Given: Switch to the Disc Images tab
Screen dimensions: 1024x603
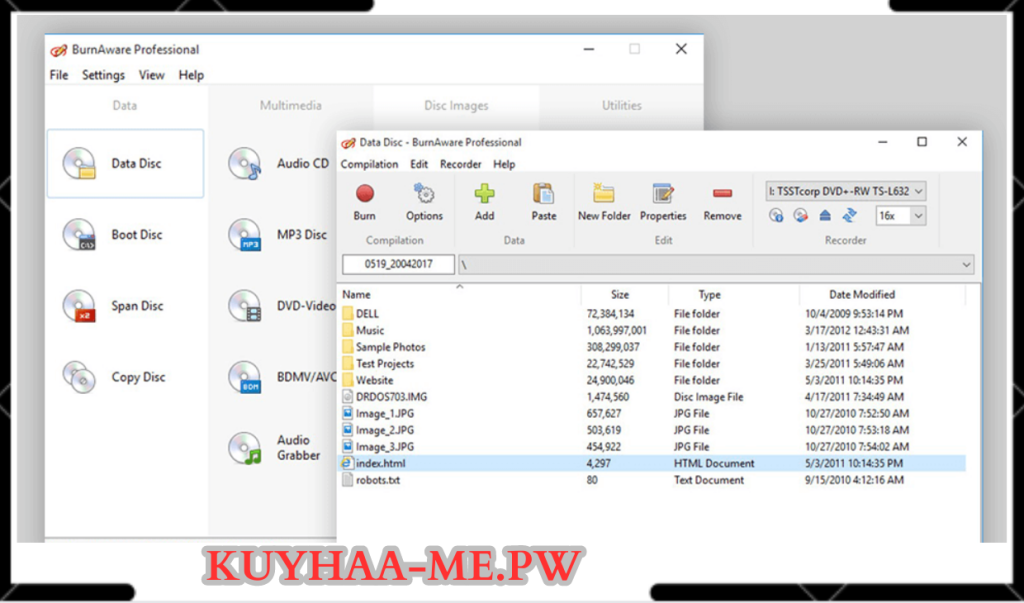Looking at the screenshot, I should (456, 105).
